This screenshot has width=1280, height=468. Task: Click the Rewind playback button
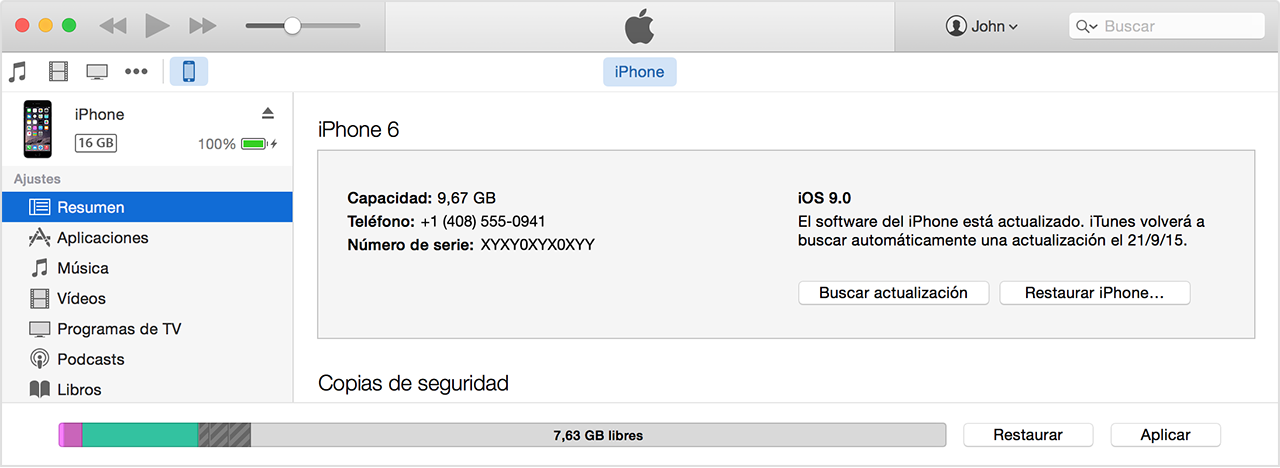pyautogui.click(x=113, y=26)
